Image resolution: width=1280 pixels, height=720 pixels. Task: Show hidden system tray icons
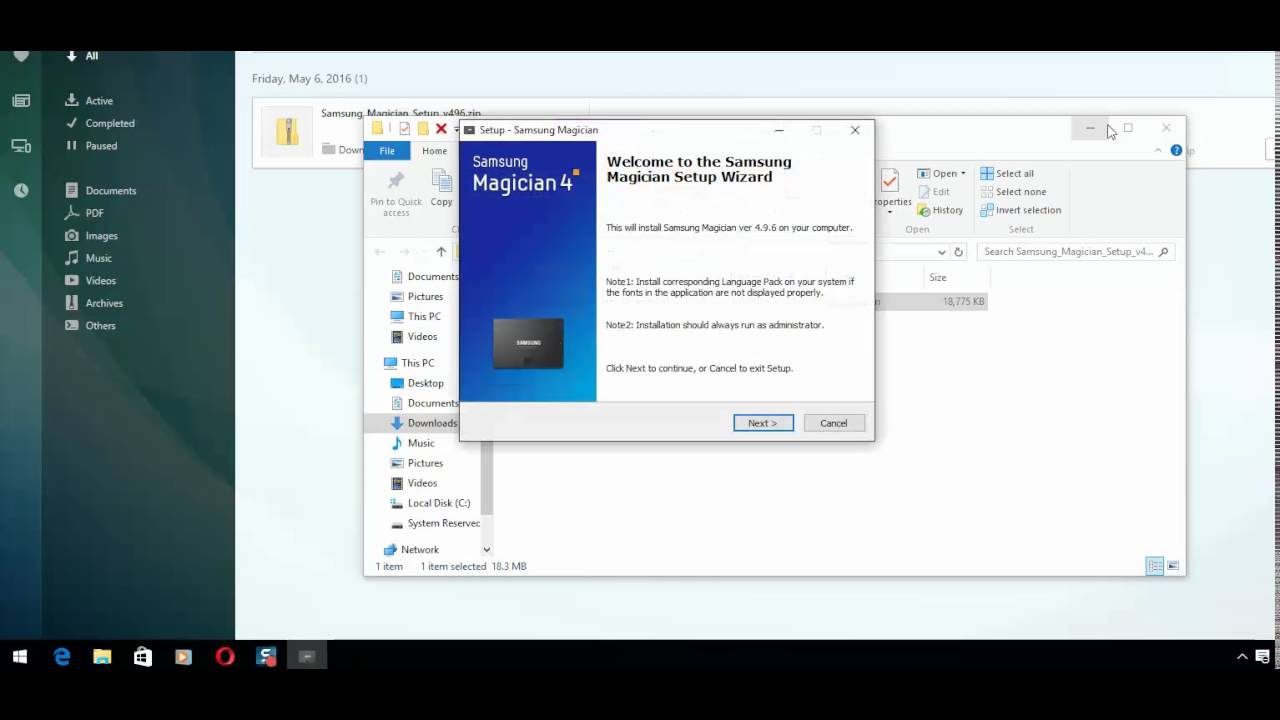1243,657
